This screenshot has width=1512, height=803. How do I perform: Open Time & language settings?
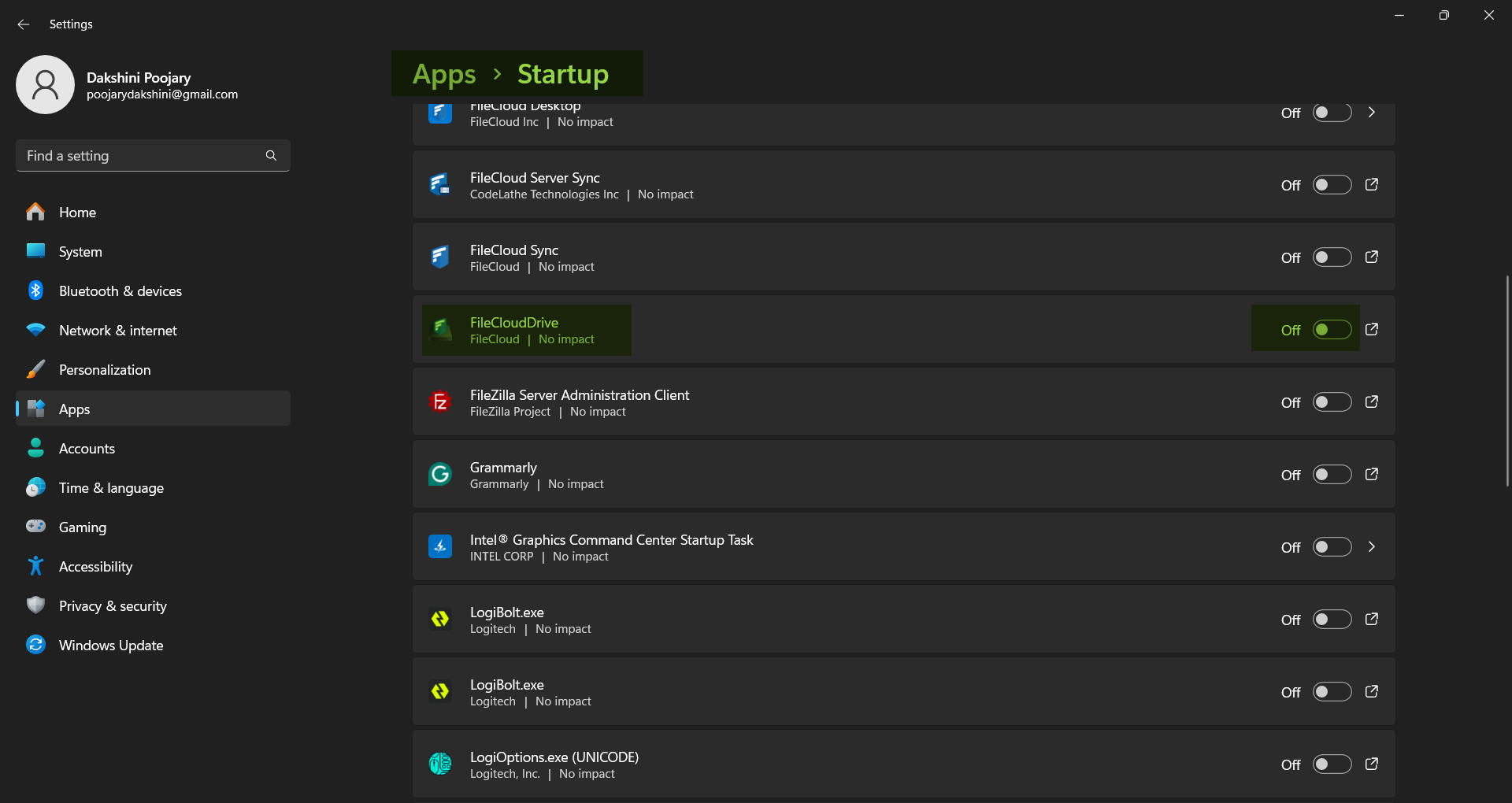point(153,487)
